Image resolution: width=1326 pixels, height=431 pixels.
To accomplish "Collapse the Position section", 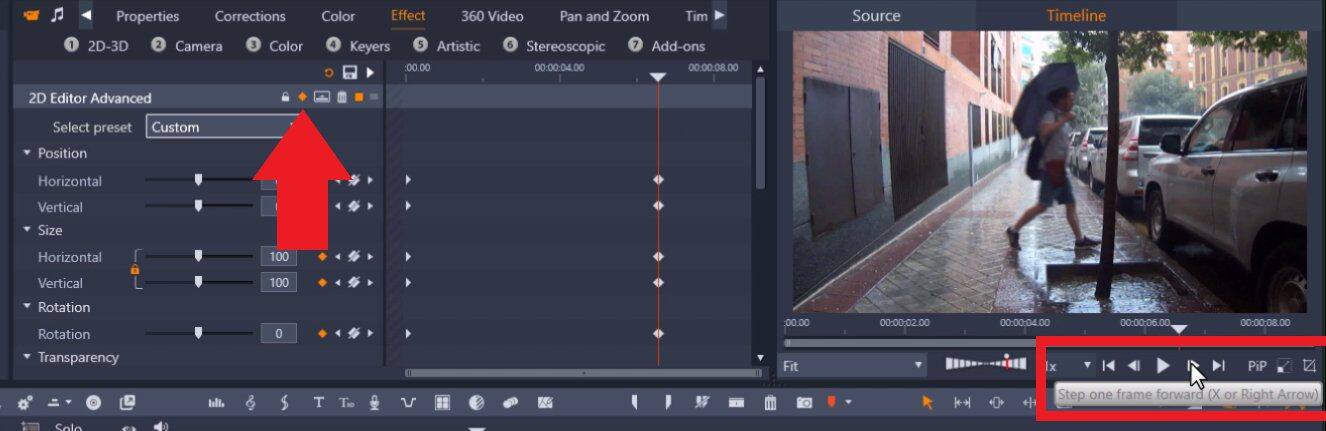I will pos(27,153).
